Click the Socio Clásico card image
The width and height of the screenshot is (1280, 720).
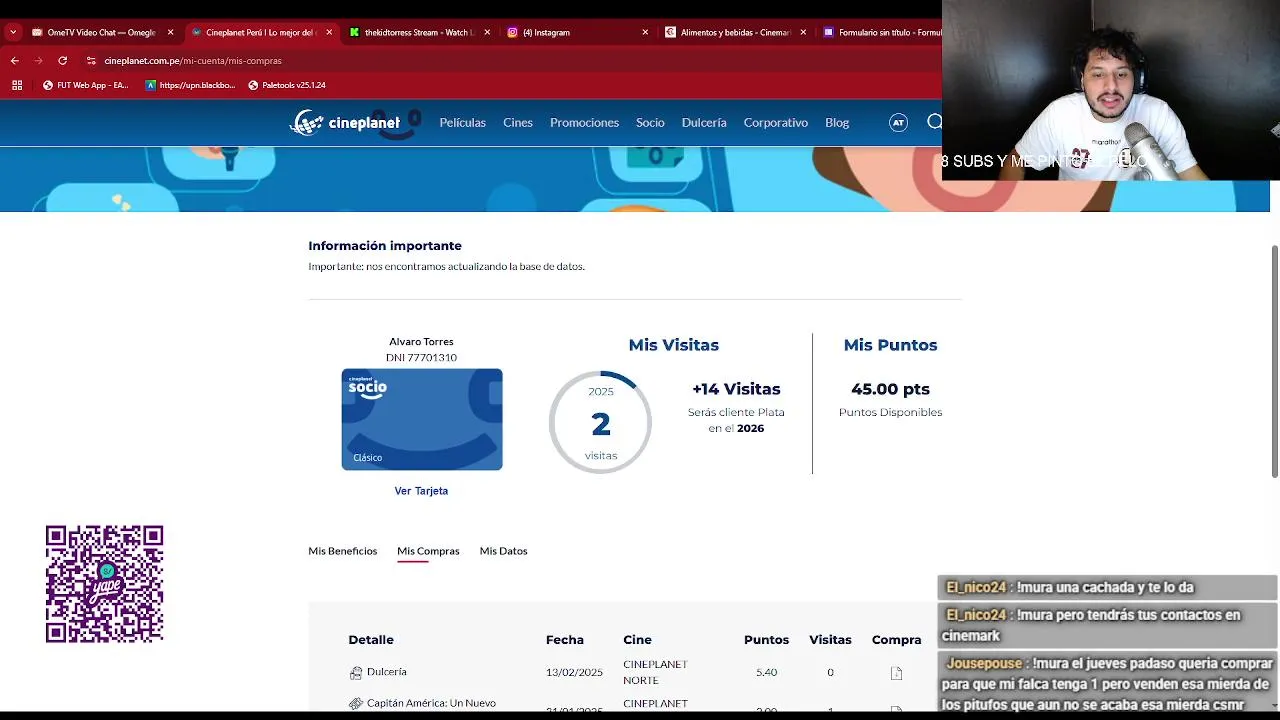pos(422,419)
